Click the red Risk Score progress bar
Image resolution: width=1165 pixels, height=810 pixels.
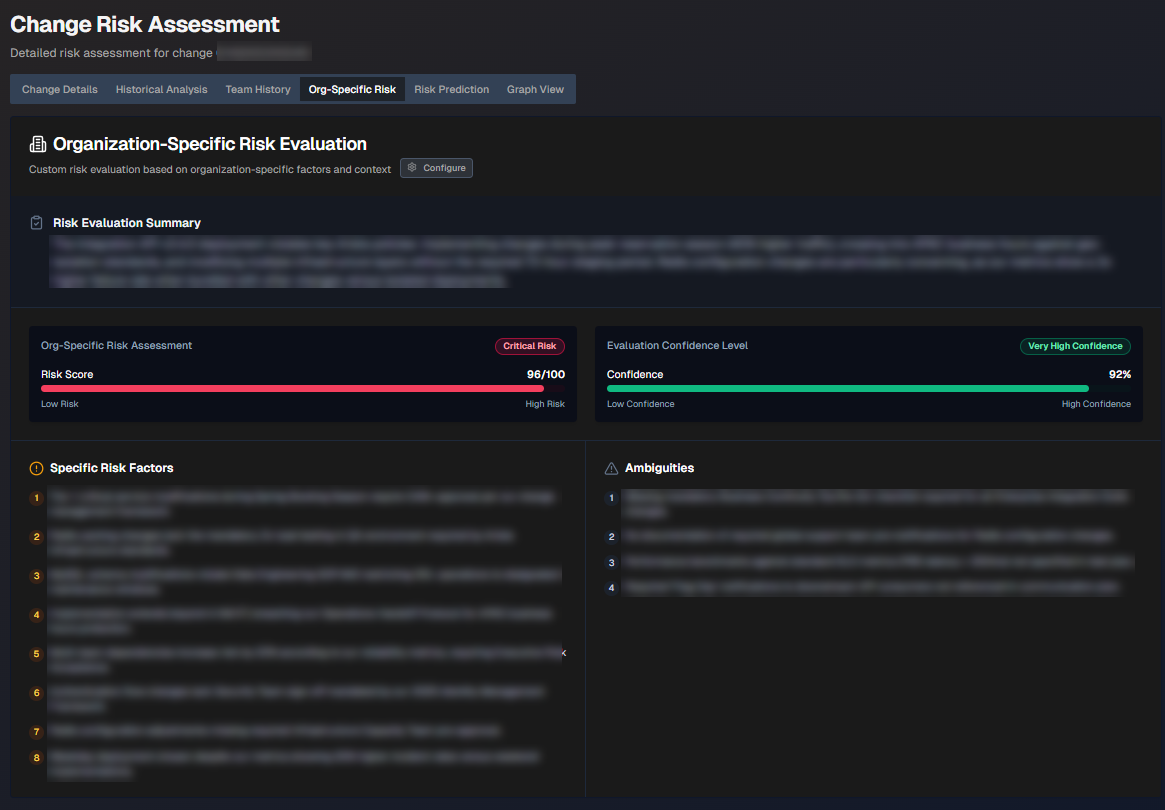pyautogui.click(x=292, y=388)
